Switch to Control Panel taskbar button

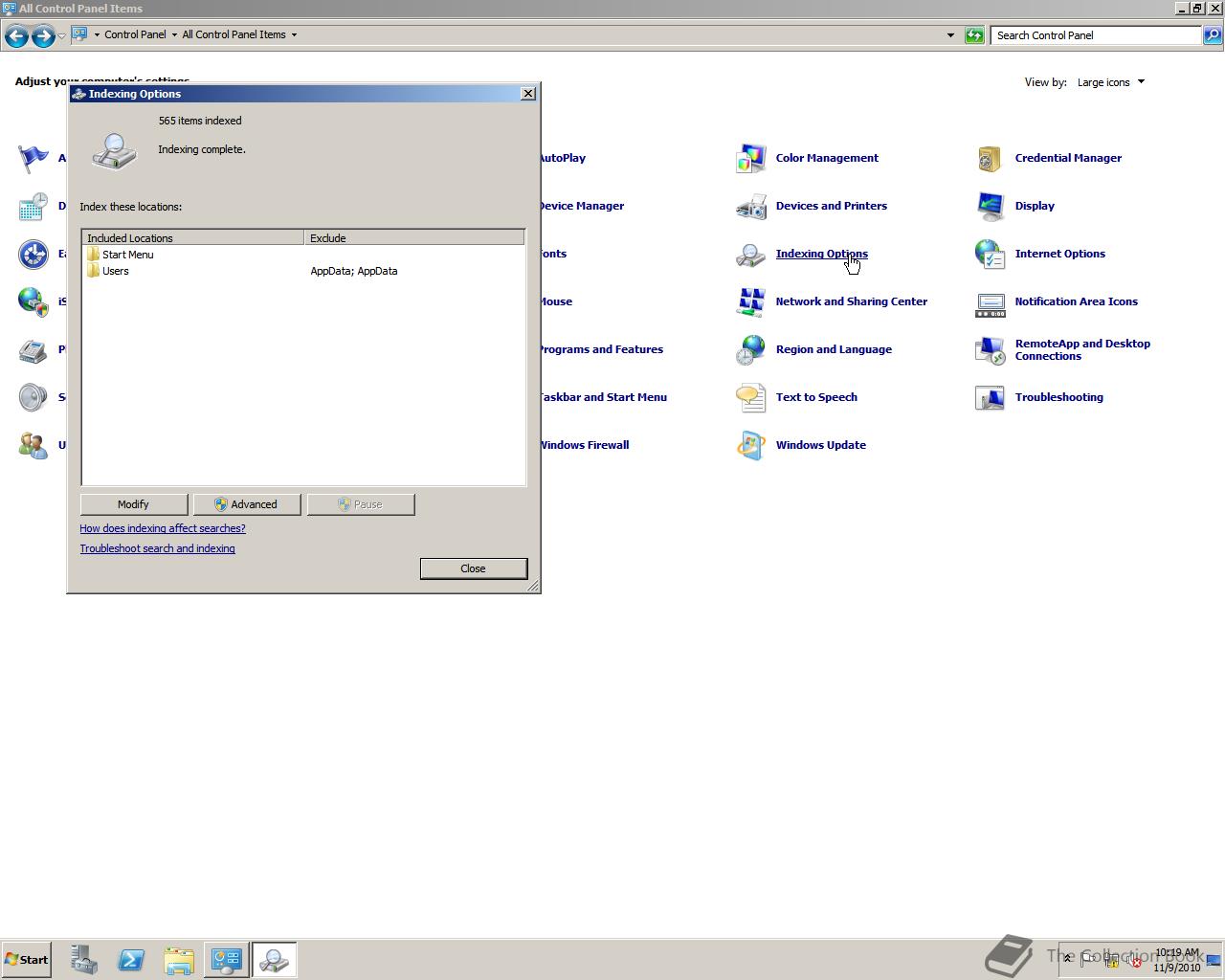click(x=227, y=960)
